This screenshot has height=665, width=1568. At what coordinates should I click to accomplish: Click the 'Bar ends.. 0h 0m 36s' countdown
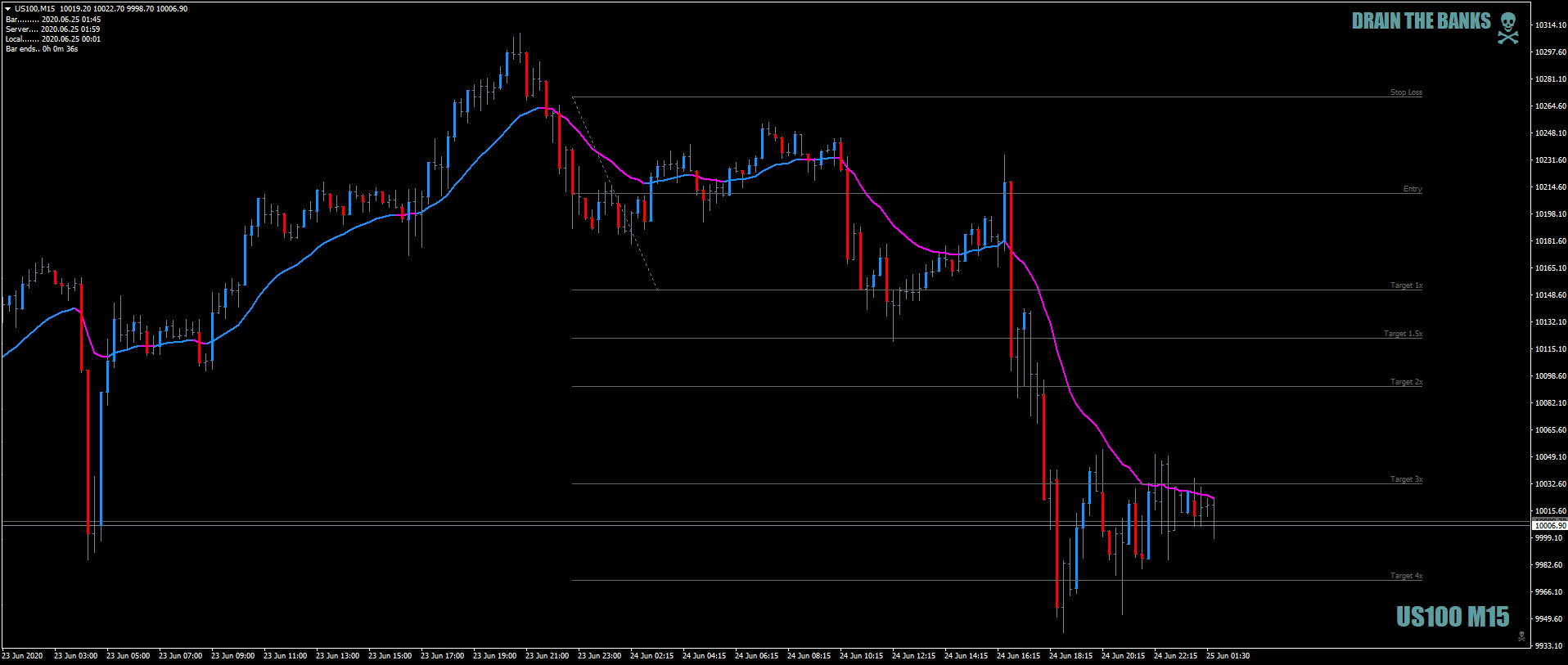[x=42, y=48]
